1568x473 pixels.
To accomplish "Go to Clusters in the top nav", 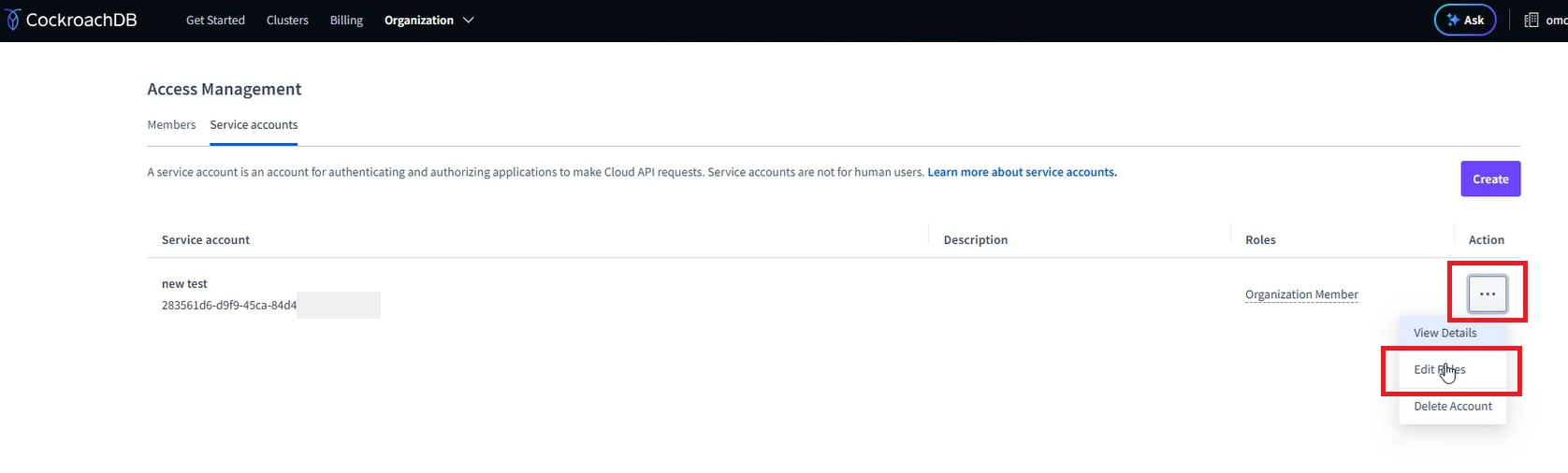I will [287, 20].
